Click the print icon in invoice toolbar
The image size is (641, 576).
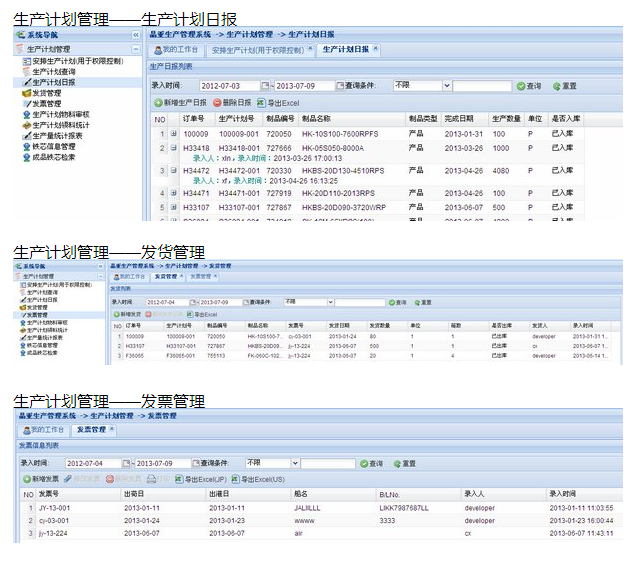[x=151, y=479]
